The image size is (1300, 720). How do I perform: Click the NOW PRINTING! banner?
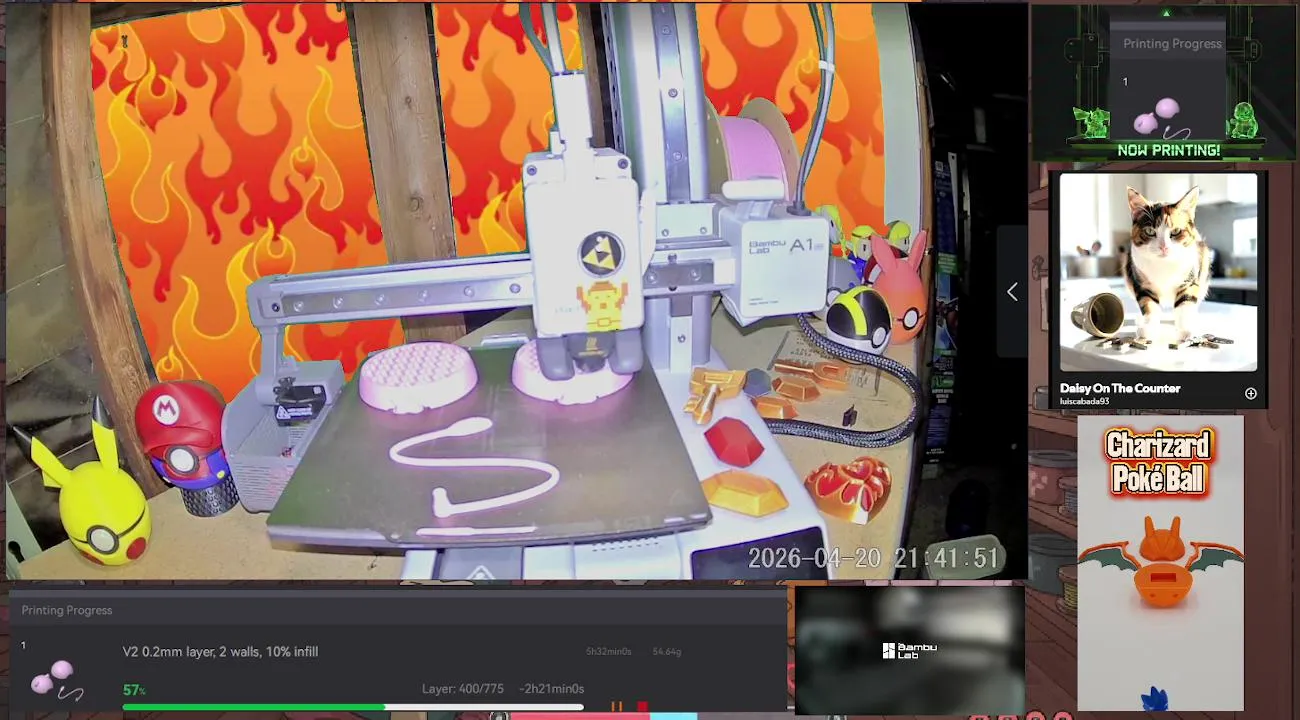click(x=1168, y=150)
